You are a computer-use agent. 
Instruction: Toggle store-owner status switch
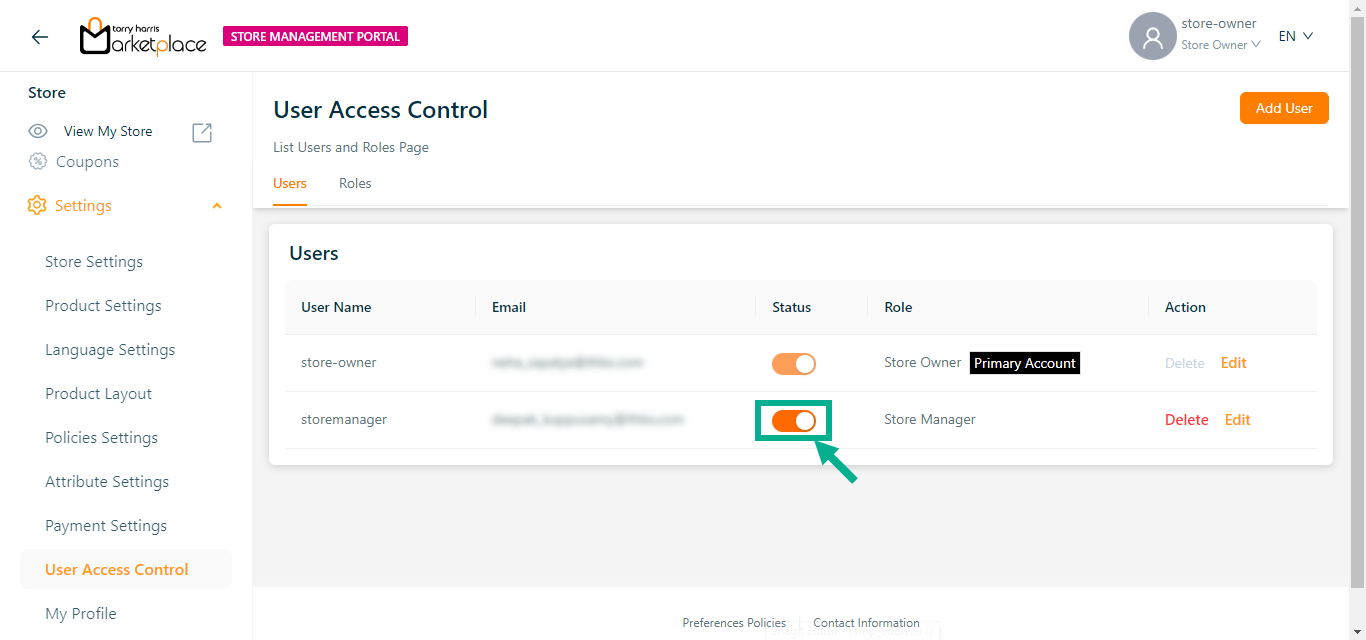click(x=793, y=364)
